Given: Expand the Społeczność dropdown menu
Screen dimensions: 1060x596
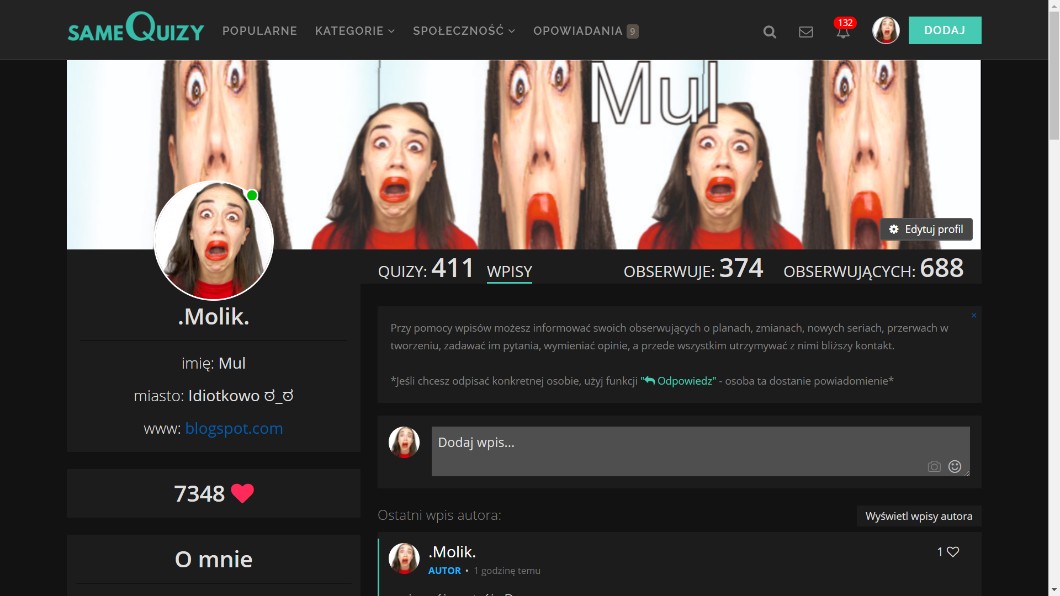Looking at the screenshot, I should pos(463,31).
